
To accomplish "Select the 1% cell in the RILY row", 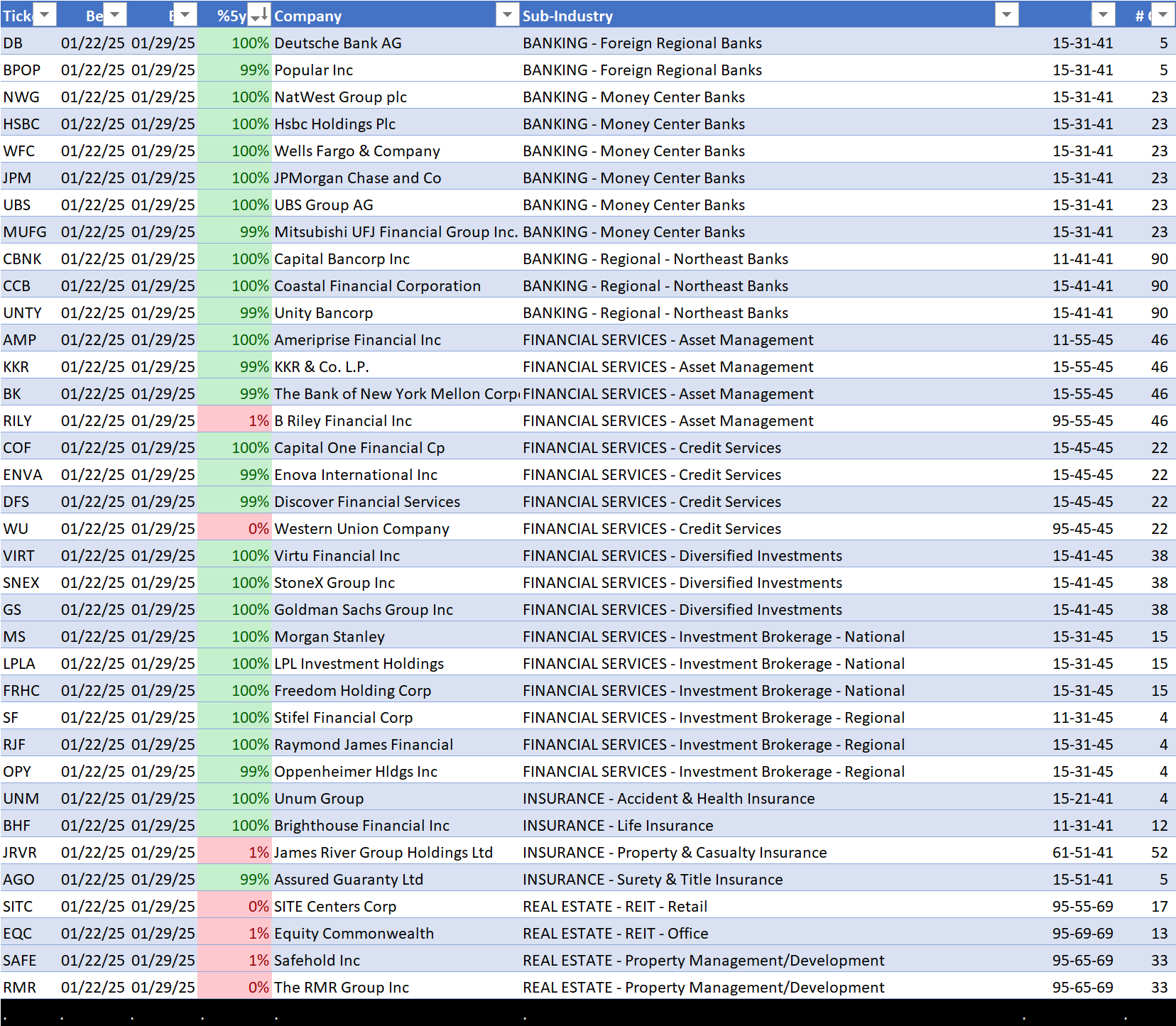I will point(258,421).
